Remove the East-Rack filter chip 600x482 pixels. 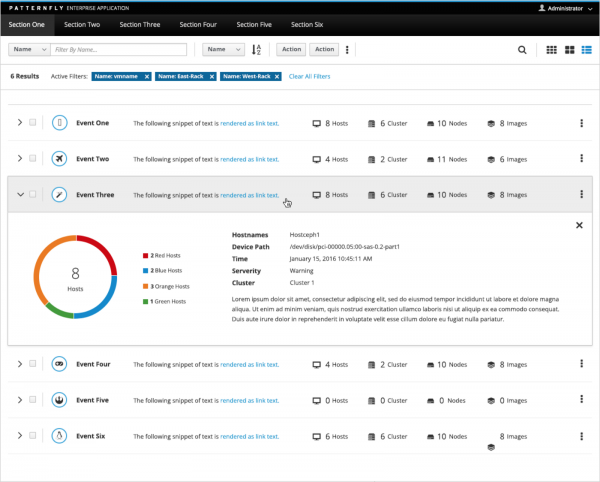211,76
